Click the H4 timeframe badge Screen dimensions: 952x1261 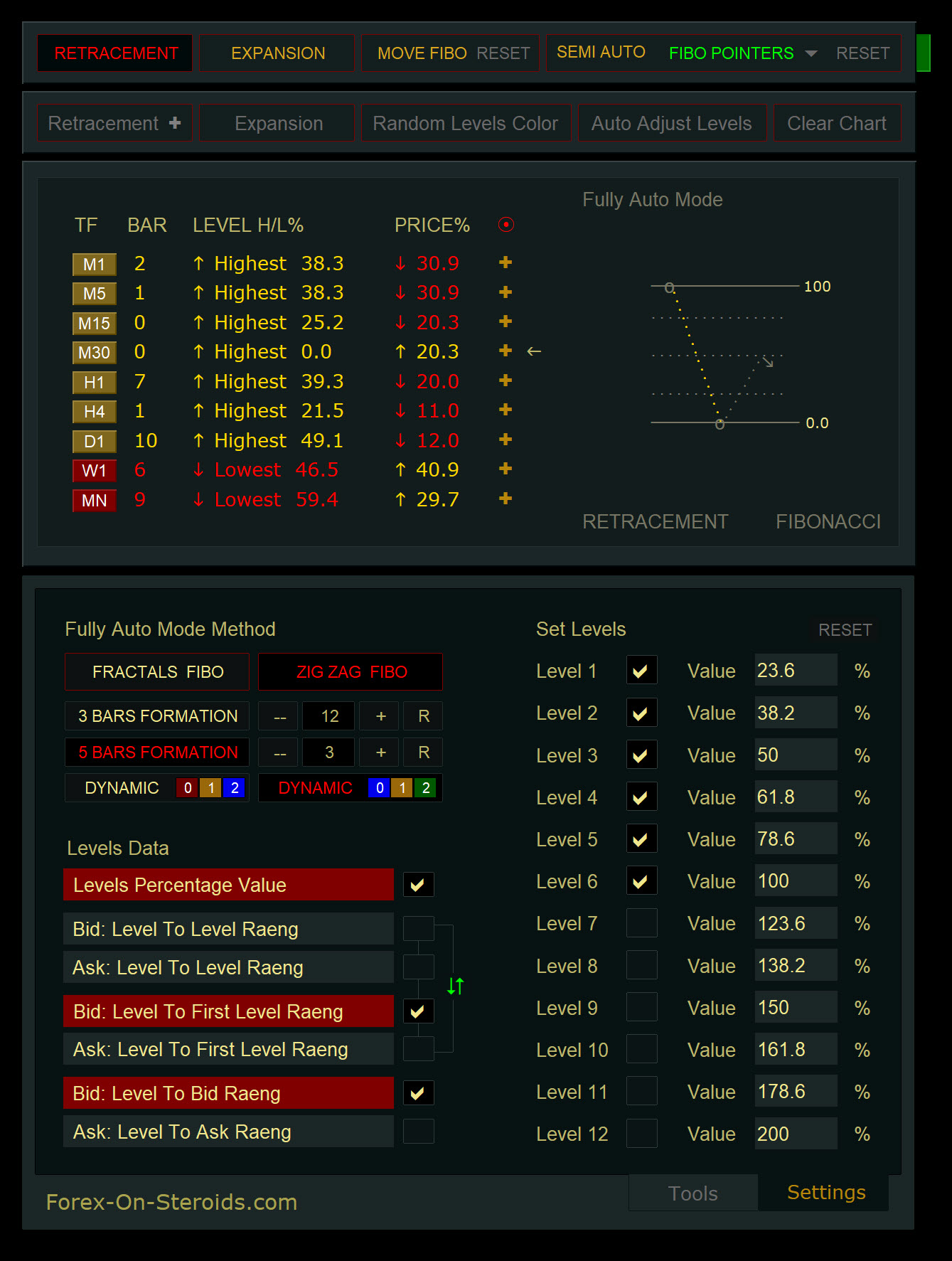coord(94,412)
